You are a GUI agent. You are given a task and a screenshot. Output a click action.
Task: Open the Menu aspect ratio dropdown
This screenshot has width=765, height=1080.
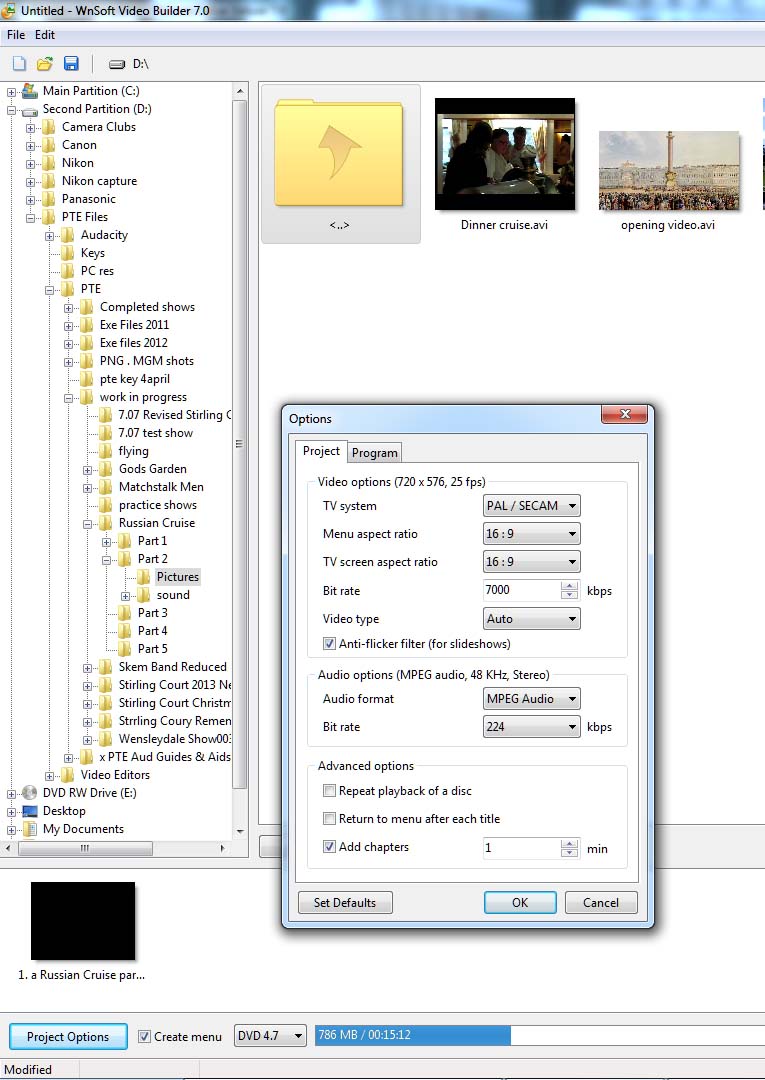(x=532, y=534)
